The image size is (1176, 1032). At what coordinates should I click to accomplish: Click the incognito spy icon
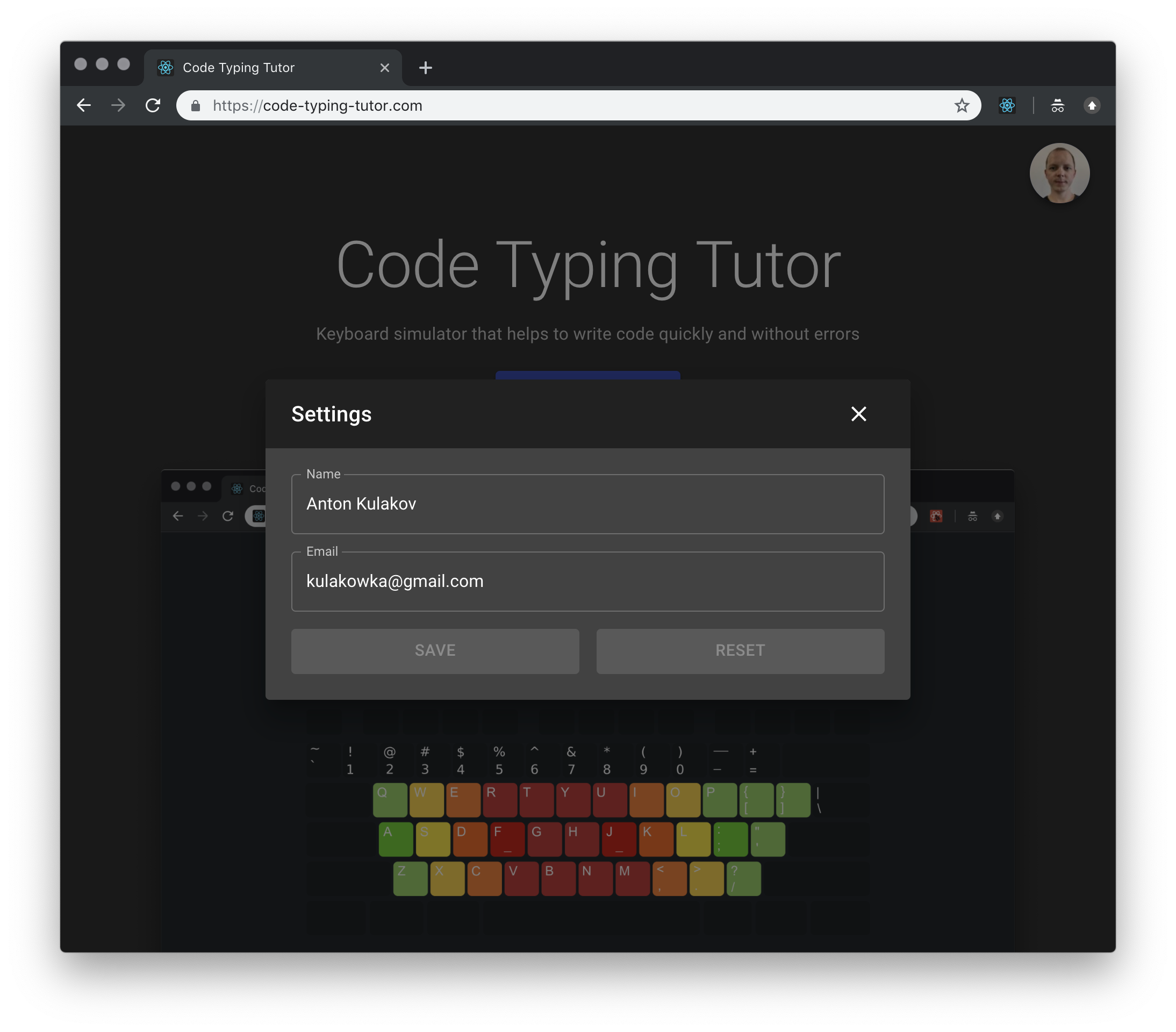tap(1057, 105)
